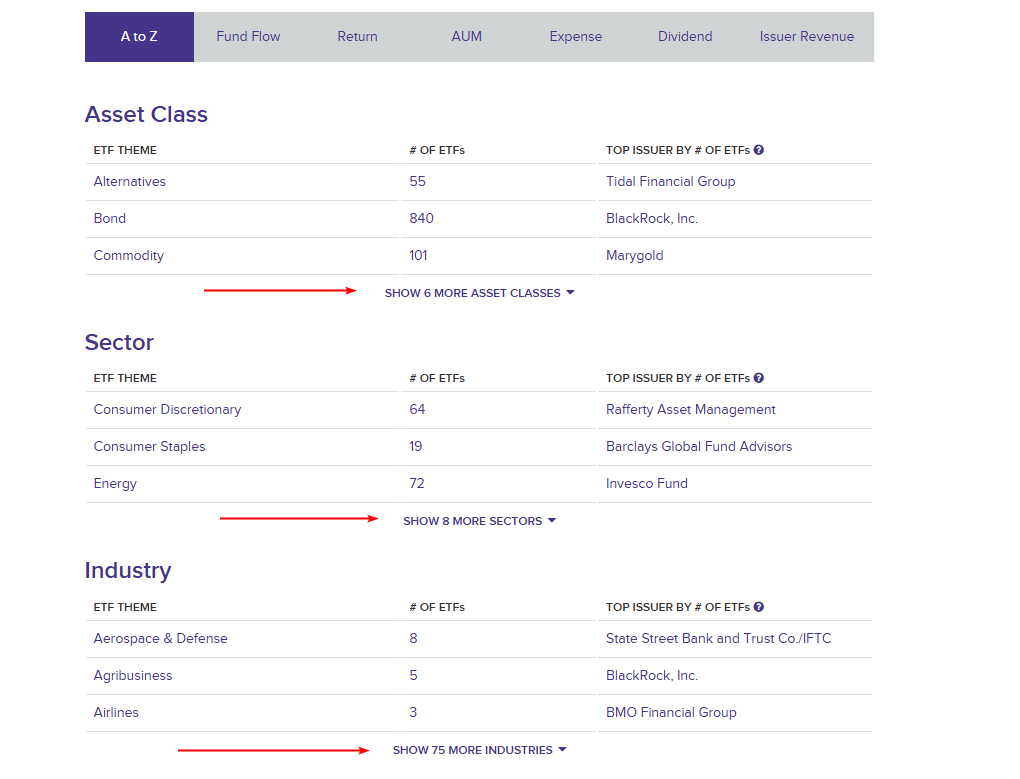Click the Industry section heading
1020x779 pixels.
point(128,571)
